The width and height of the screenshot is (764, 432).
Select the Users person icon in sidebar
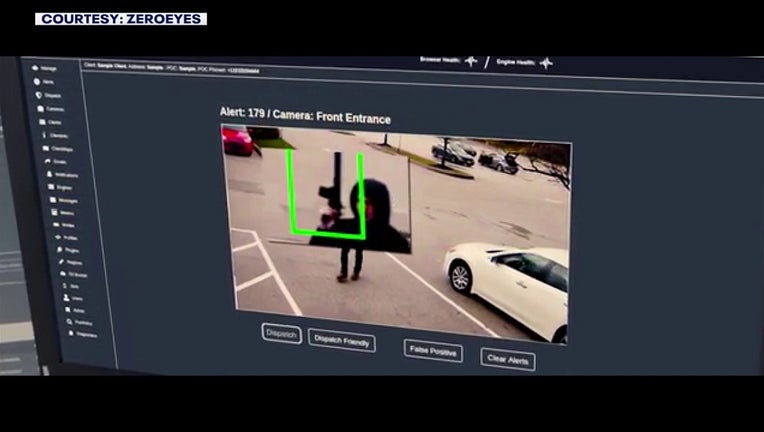tap(66, 298)
